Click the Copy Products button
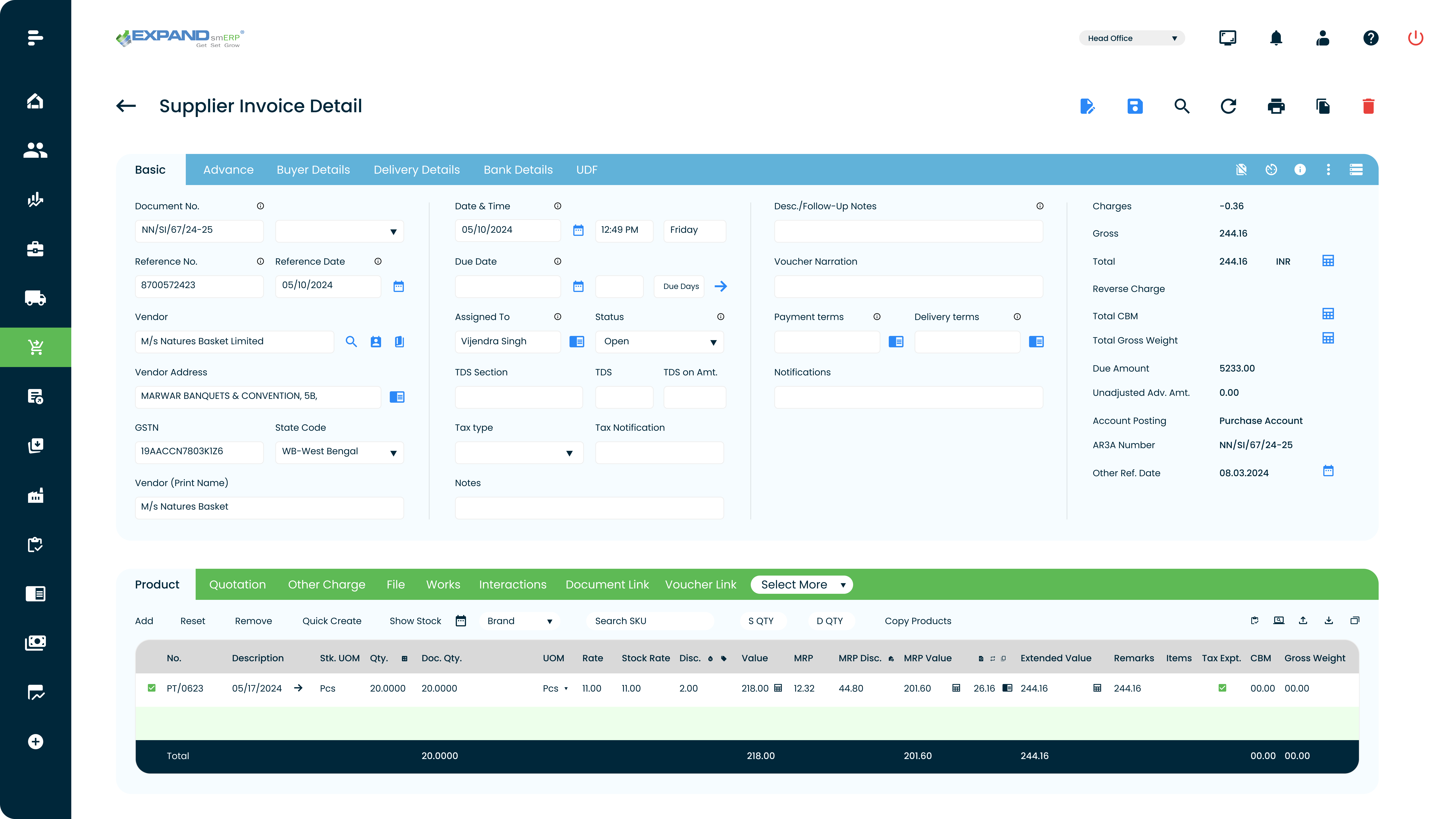This screenshot has width=1456, height=819. [x=917, y=621]
